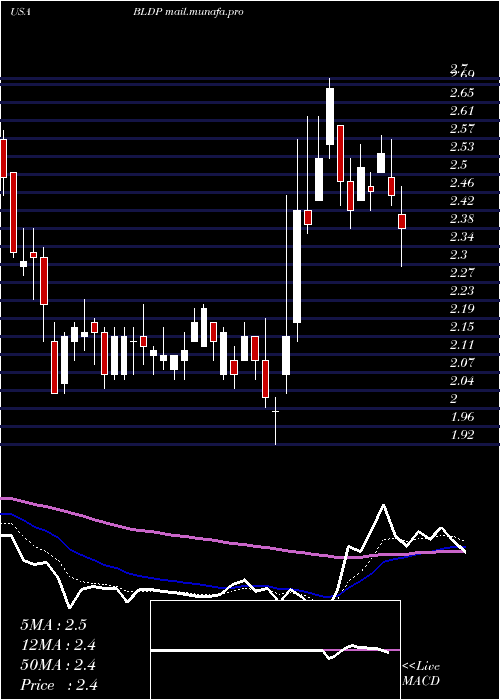
Task: Click the <<Live label
Action: tap(421, 667)
